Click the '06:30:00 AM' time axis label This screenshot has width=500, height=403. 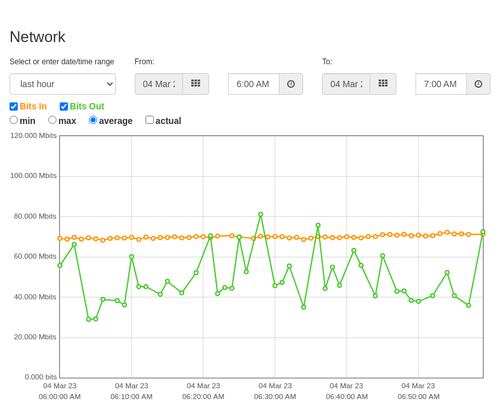coord(275,397)
